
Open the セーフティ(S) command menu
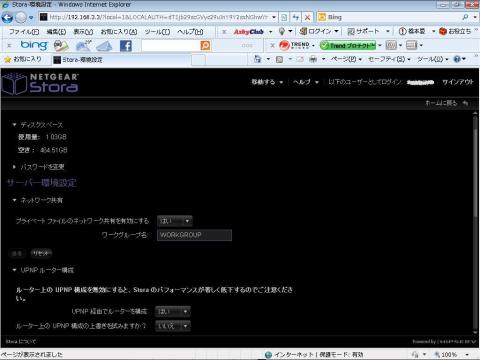pos(389,59)
